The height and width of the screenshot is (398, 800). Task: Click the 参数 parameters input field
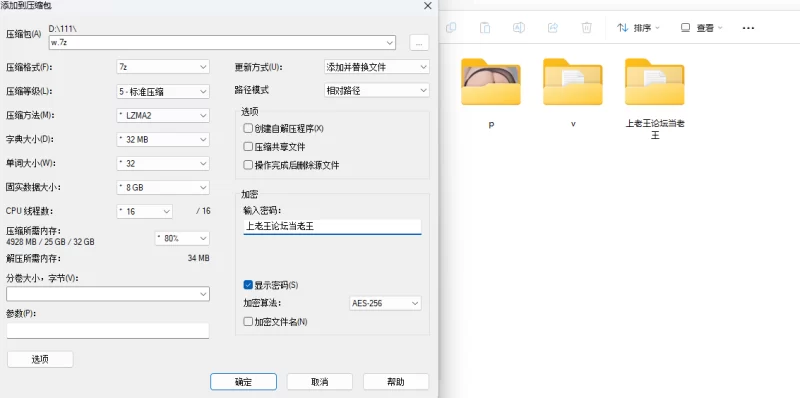108,331
